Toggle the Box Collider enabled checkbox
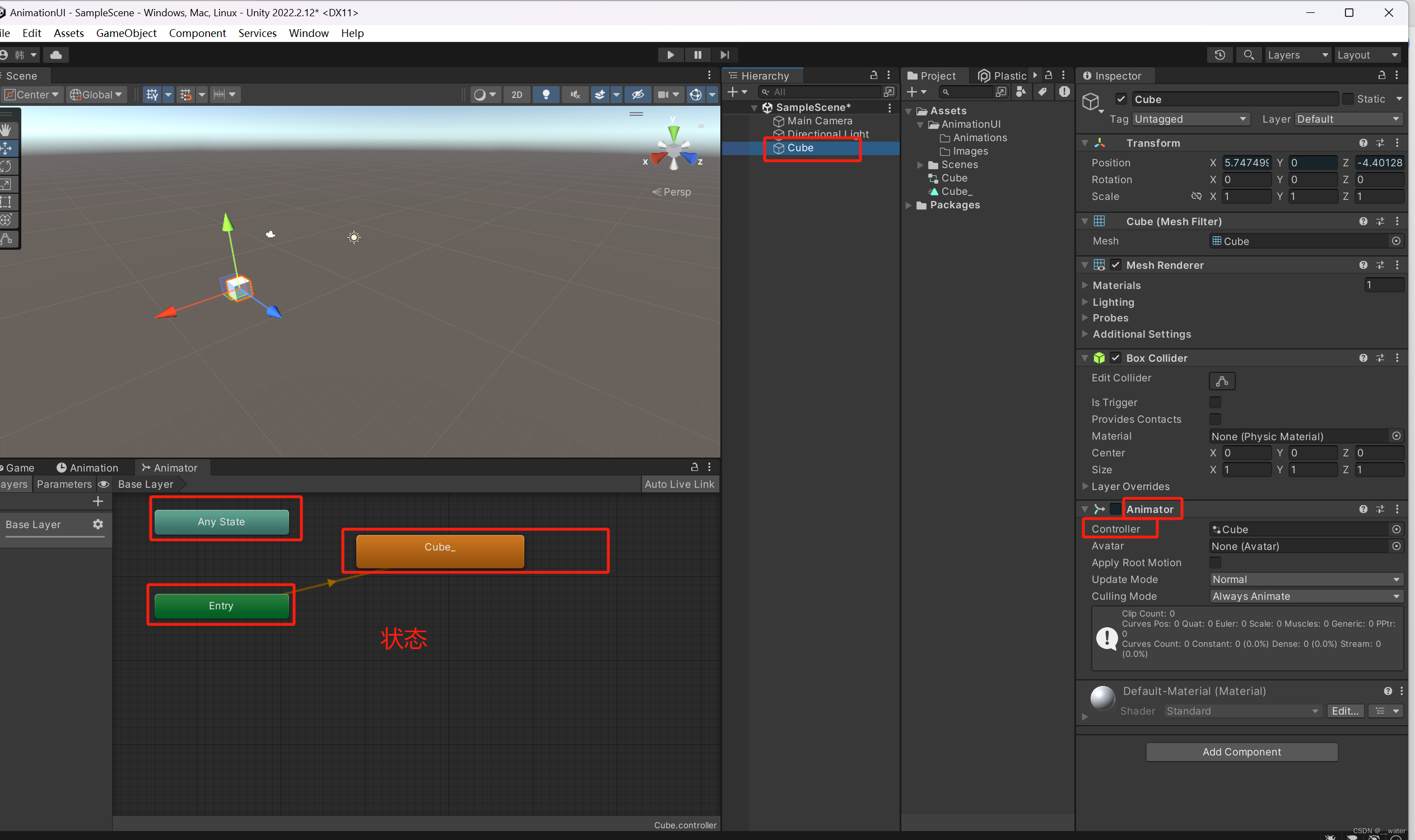The height and width of the screenshot is (840, 1415). click(1115, 357)
